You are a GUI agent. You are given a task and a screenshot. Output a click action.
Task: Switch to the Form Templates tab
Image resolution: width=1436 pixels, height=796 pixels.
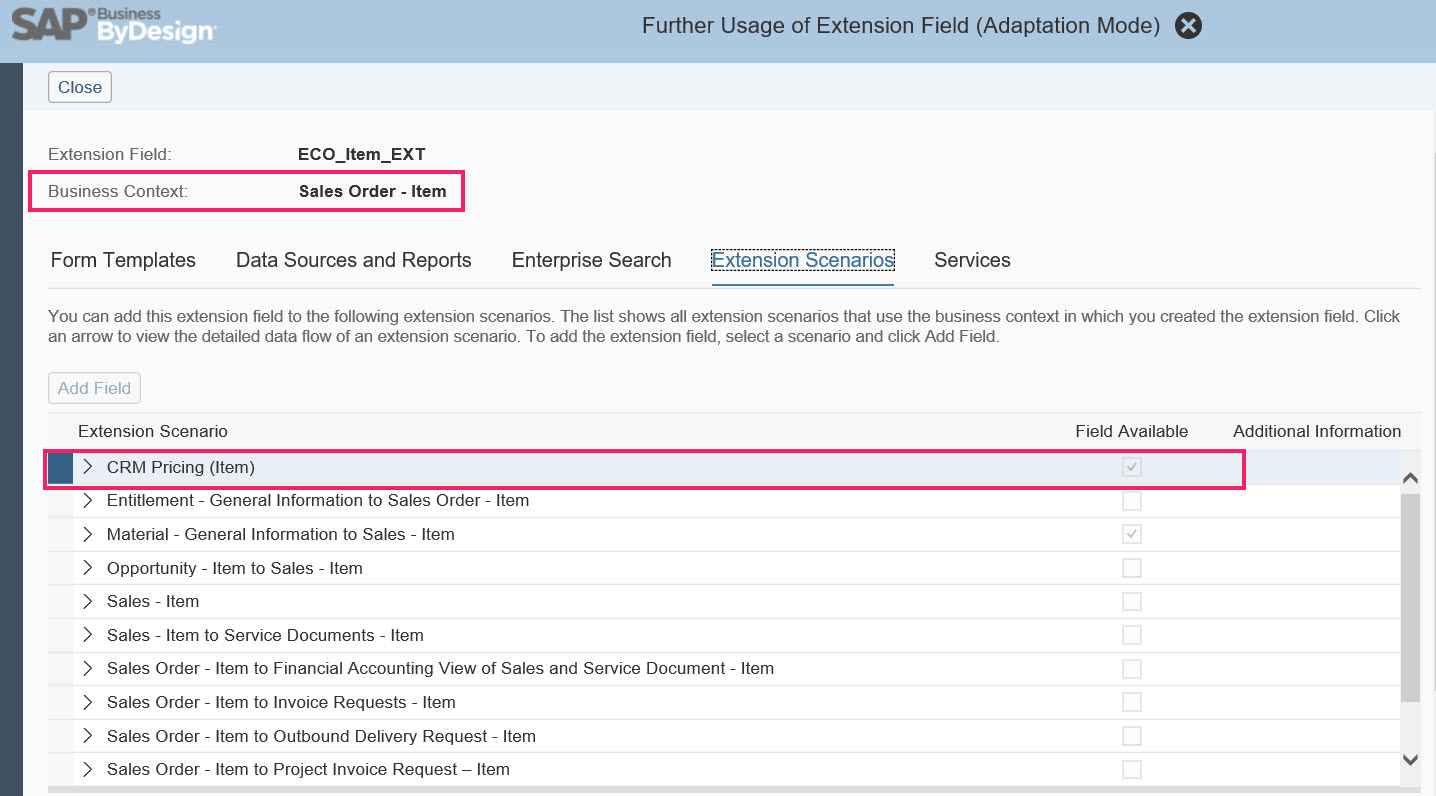pyautogui.click(x=123, y=260)
